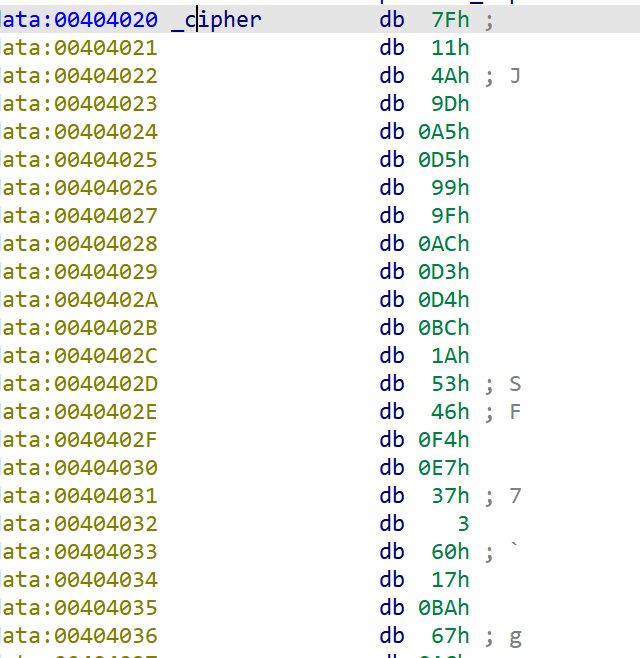Select address 00404025 row
Image resolution: width=640 pixels, height=658 pixels.
(x=80, y=160)
